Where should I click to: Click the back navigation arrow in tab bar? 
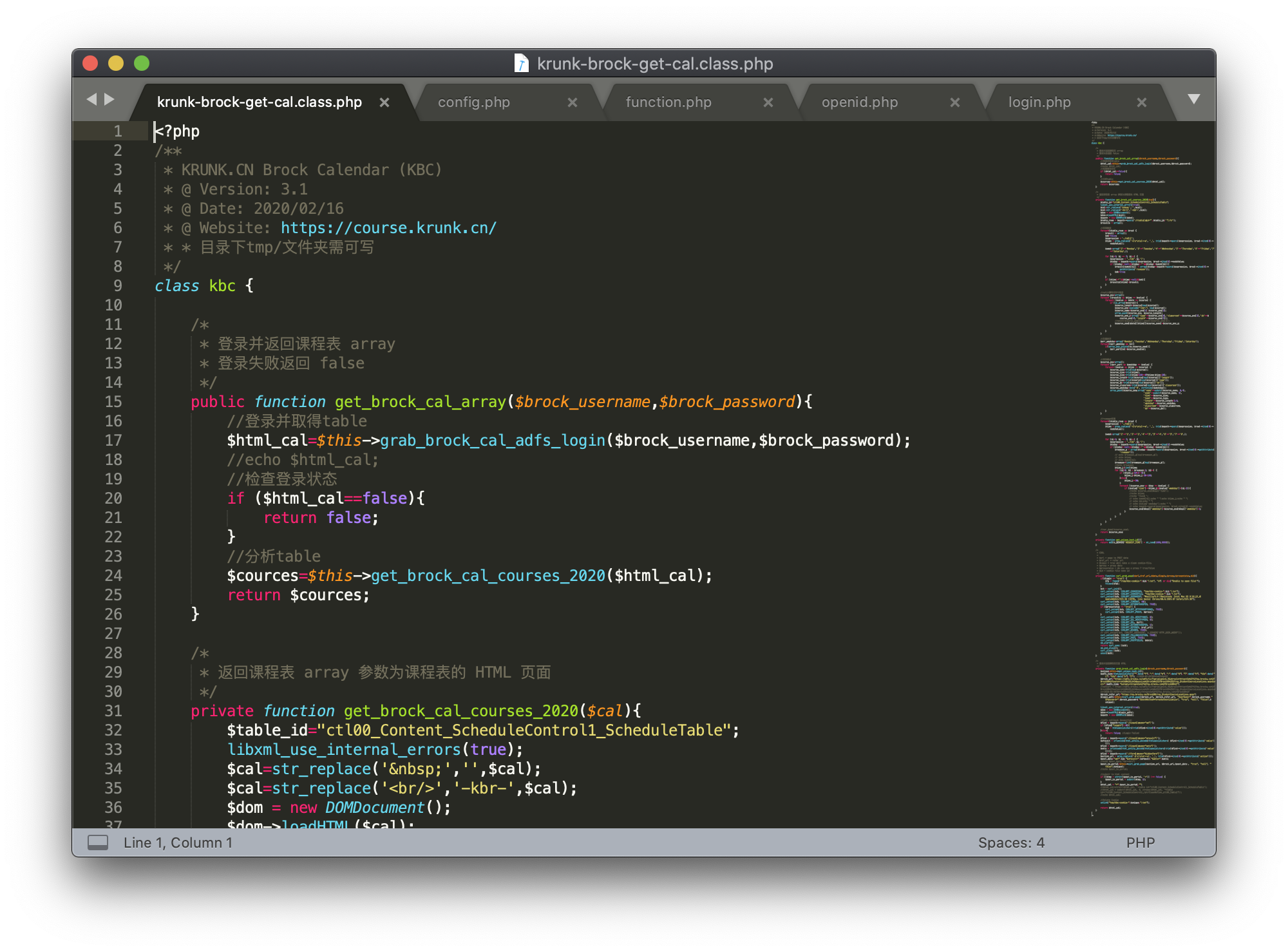91,99
